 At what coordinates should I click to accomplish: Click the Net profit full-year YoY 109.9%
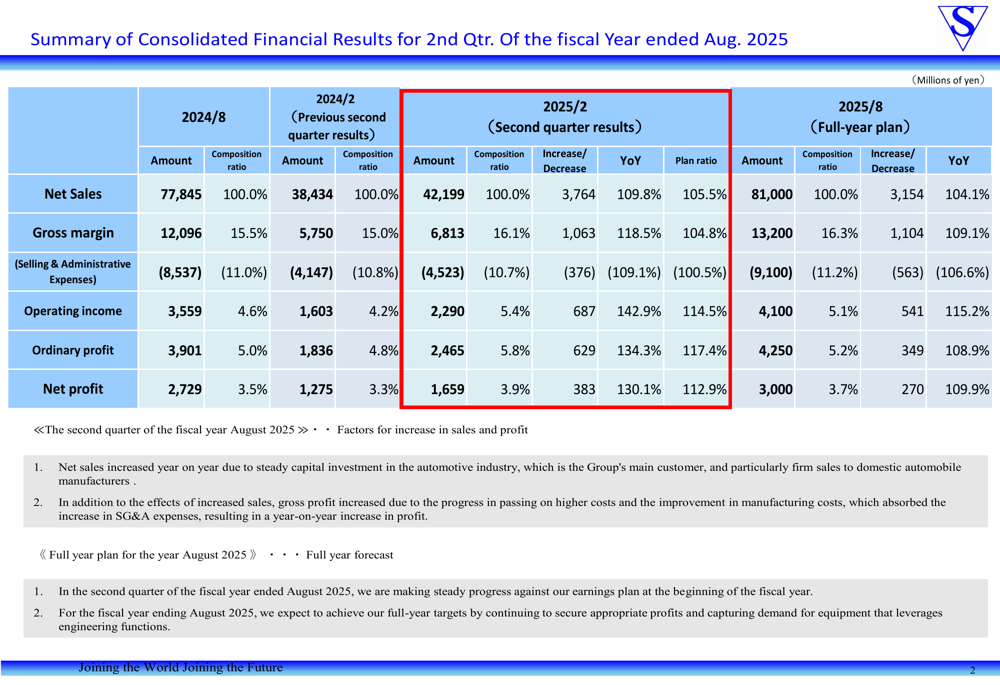[967, 389]
